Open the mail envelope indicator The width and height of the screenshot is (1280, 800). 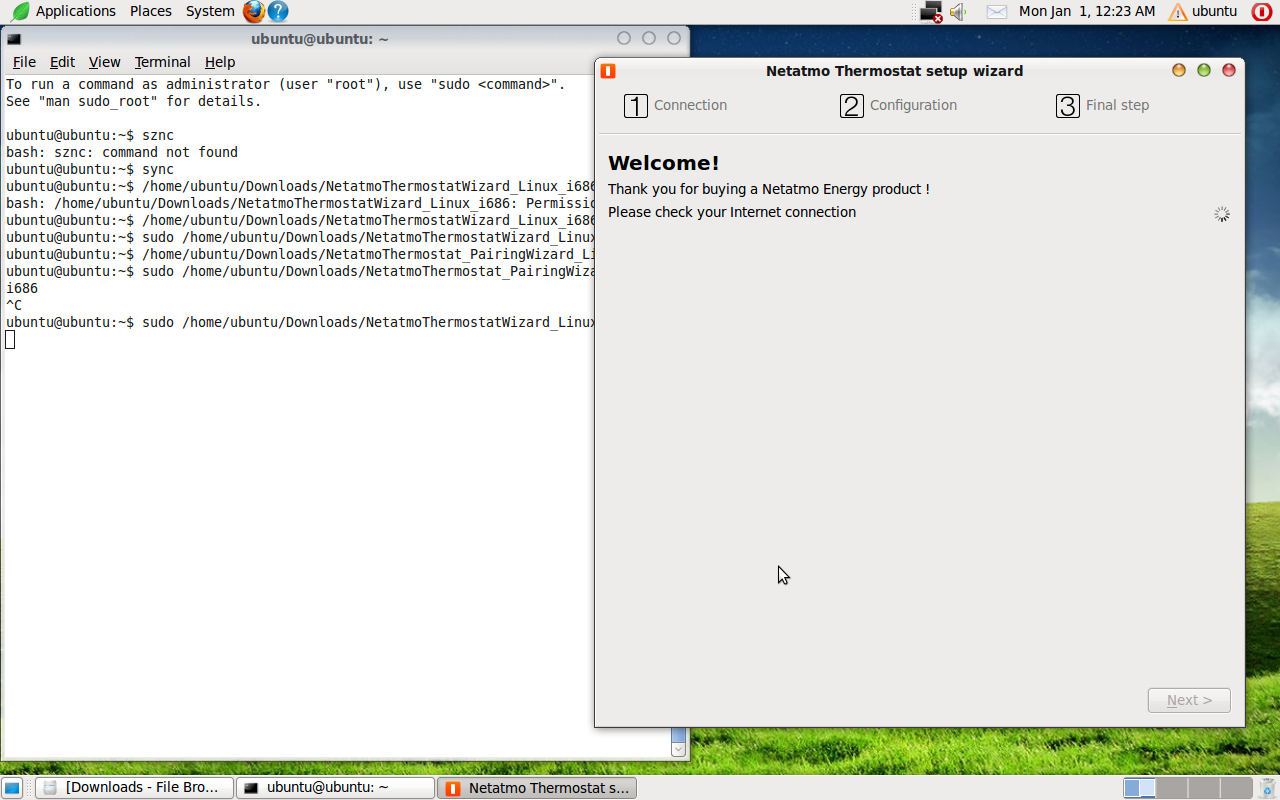coord(996,12)
